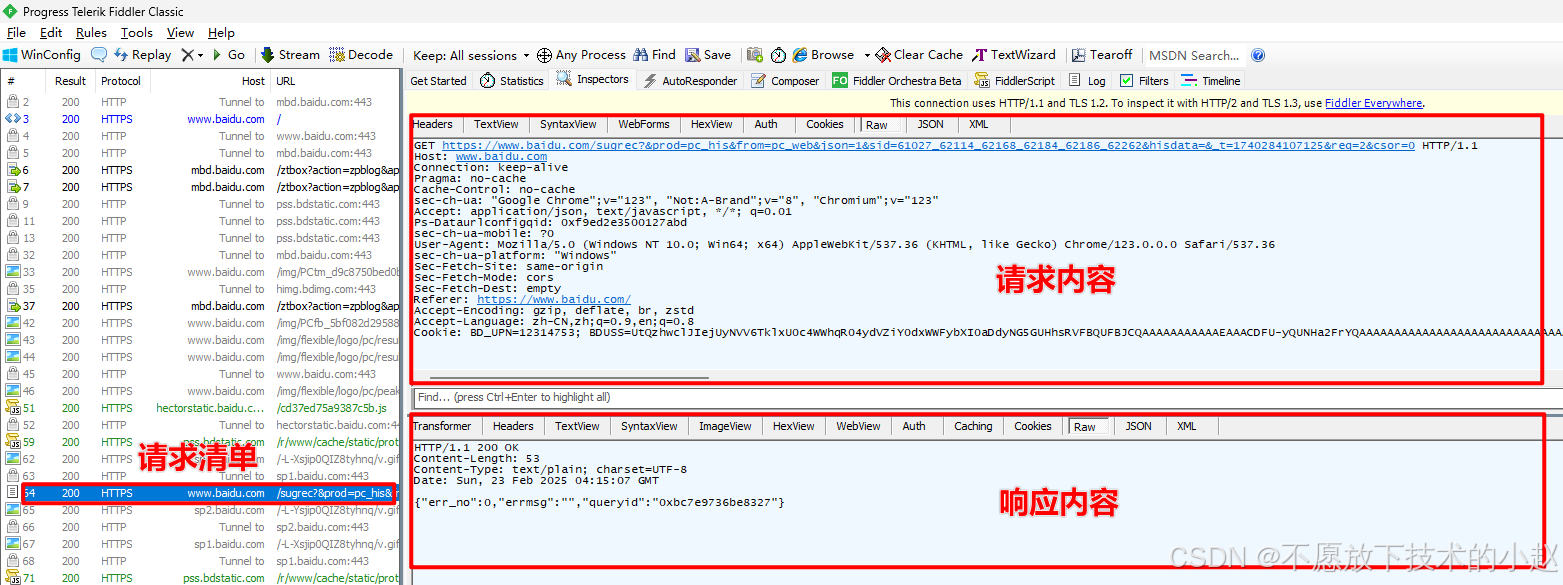Open the response Transformer tab

442,426
